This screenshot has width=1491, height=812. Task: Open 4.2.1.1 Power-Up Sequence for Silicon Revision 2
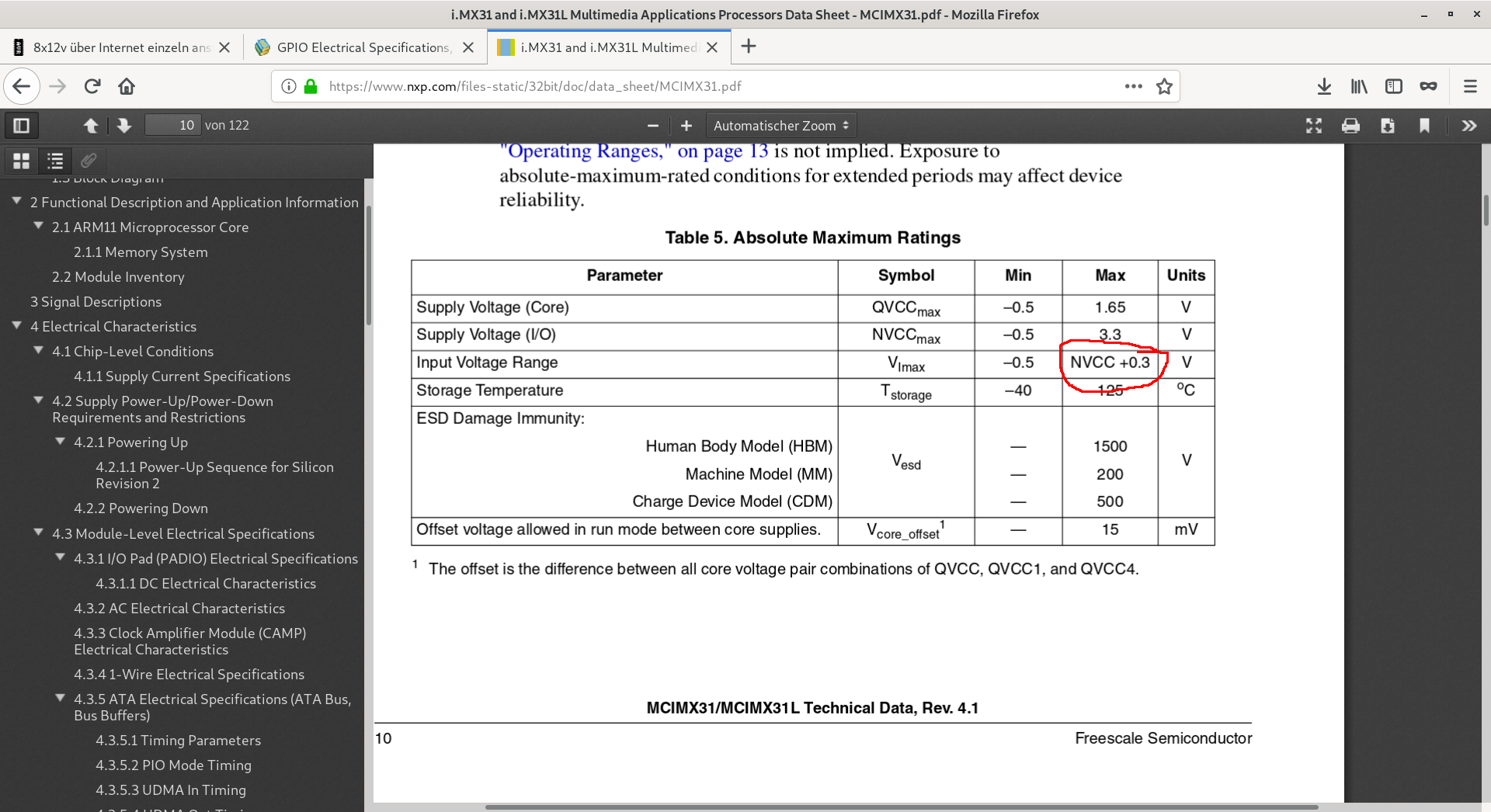[214, 475]
